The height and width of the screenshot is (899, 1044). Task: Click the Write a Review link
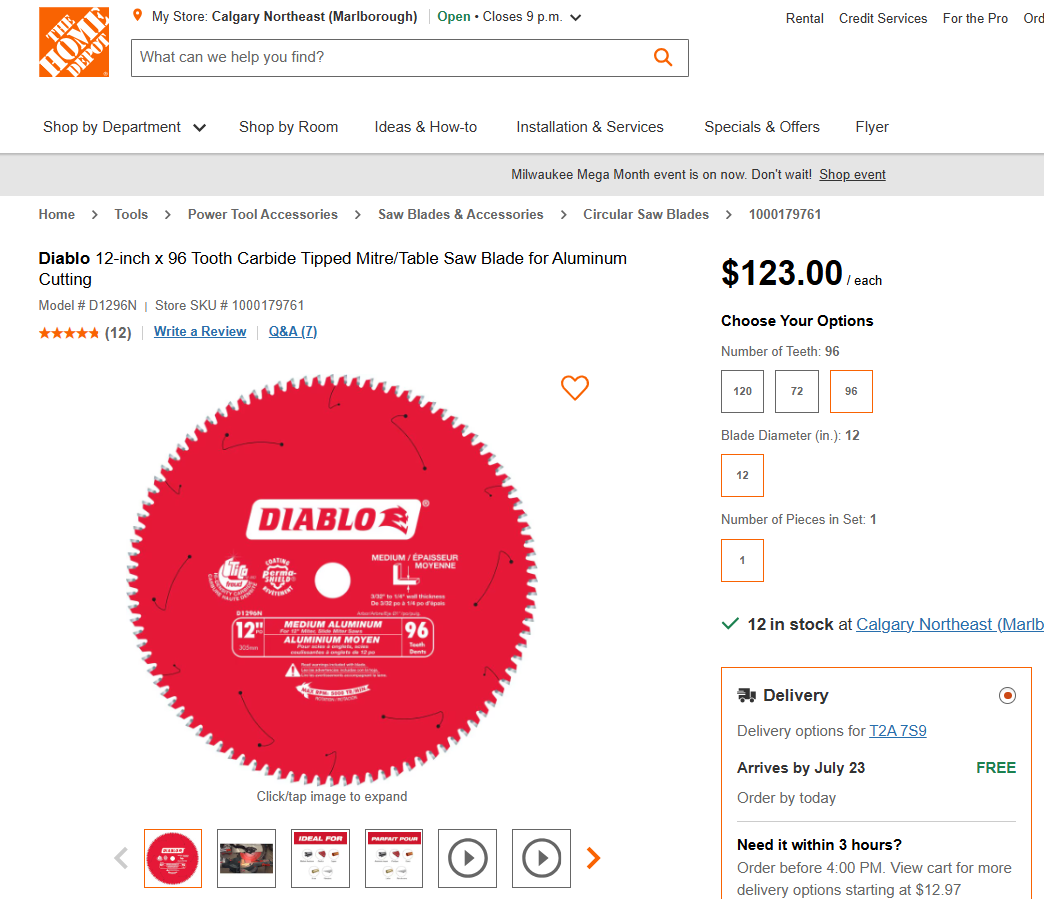[x=200, y=332]
